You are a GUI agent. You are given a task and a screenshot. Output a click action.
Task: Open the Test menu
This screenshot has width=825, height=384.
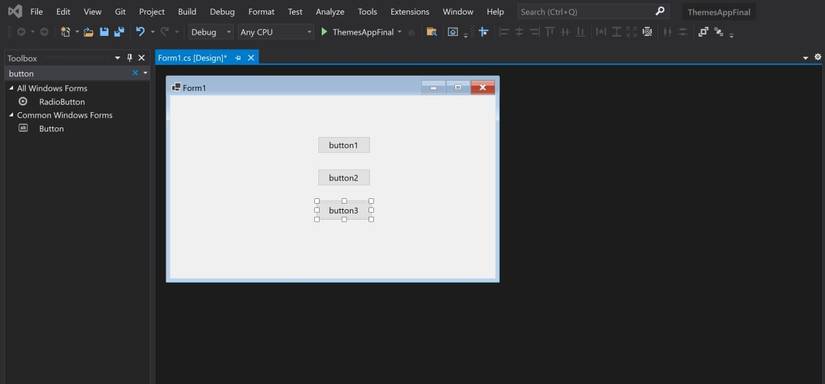[x=295, y=12]
